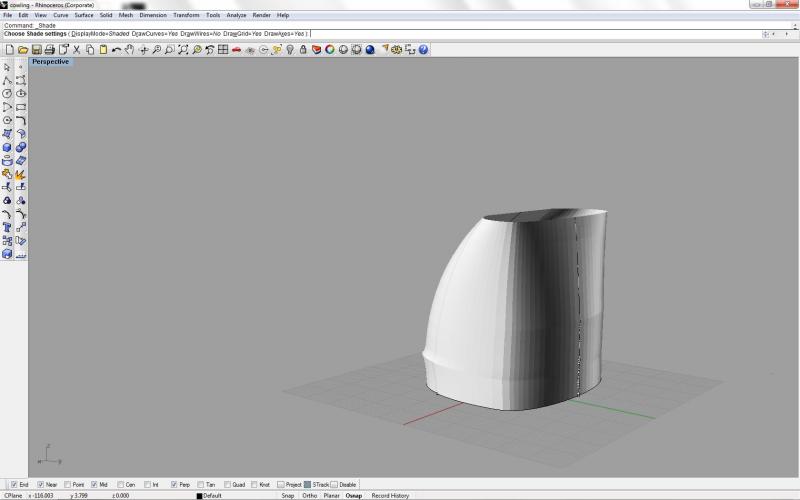Screen dimensions: 800x500
Task: Open Layers with the layers icon
Action: click(316, 49)
